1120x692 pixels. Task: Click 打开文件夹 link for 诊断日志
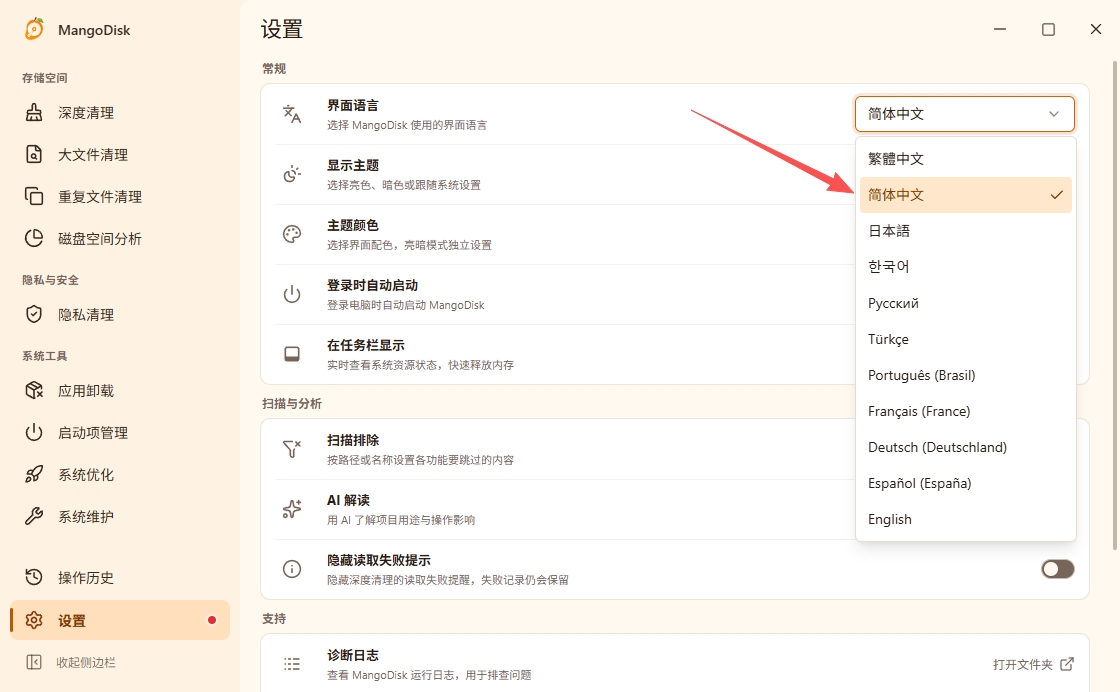coord(1033,664)
